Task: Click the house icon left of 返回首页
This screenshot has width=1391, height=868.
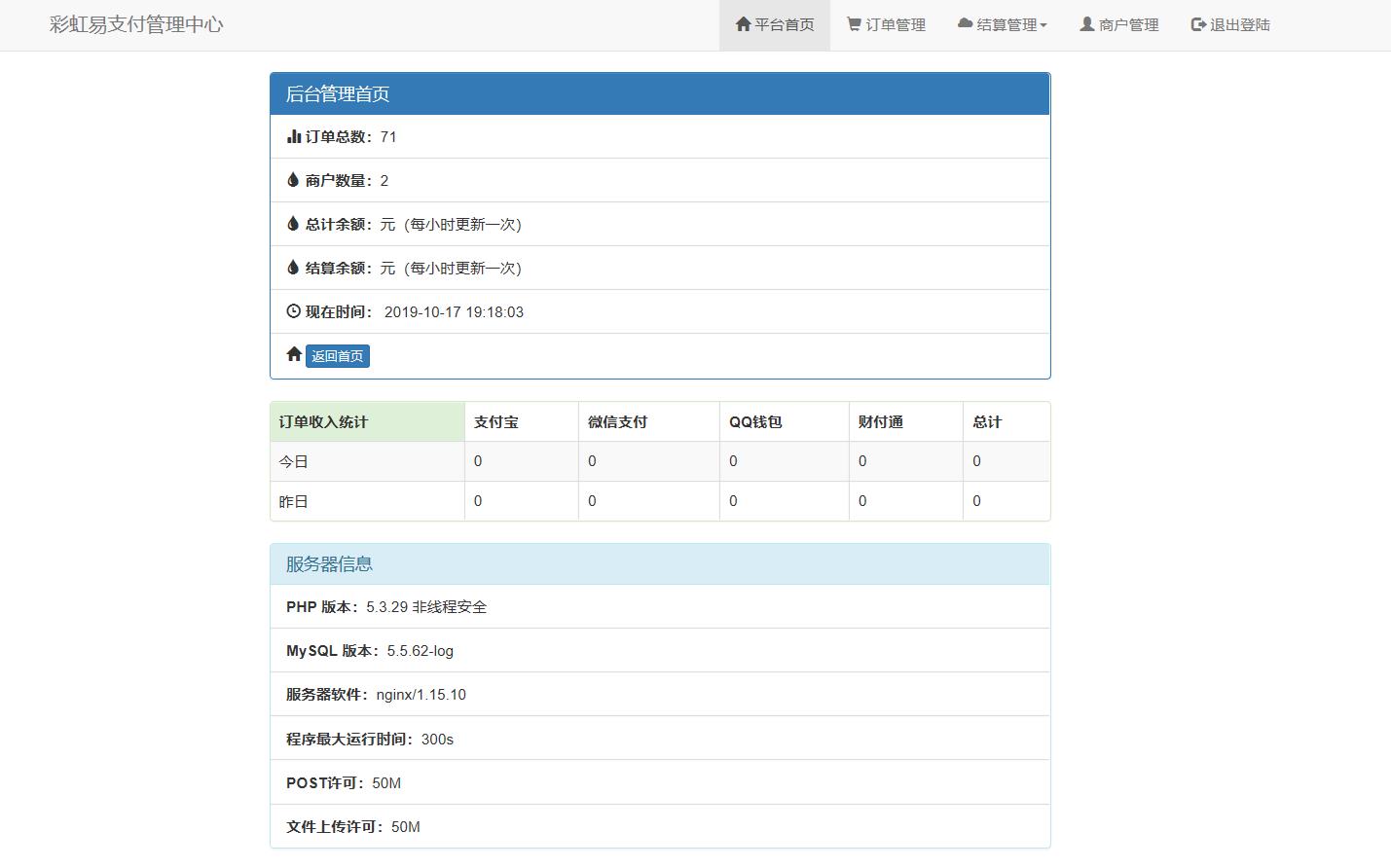Action: pos(294,354)
